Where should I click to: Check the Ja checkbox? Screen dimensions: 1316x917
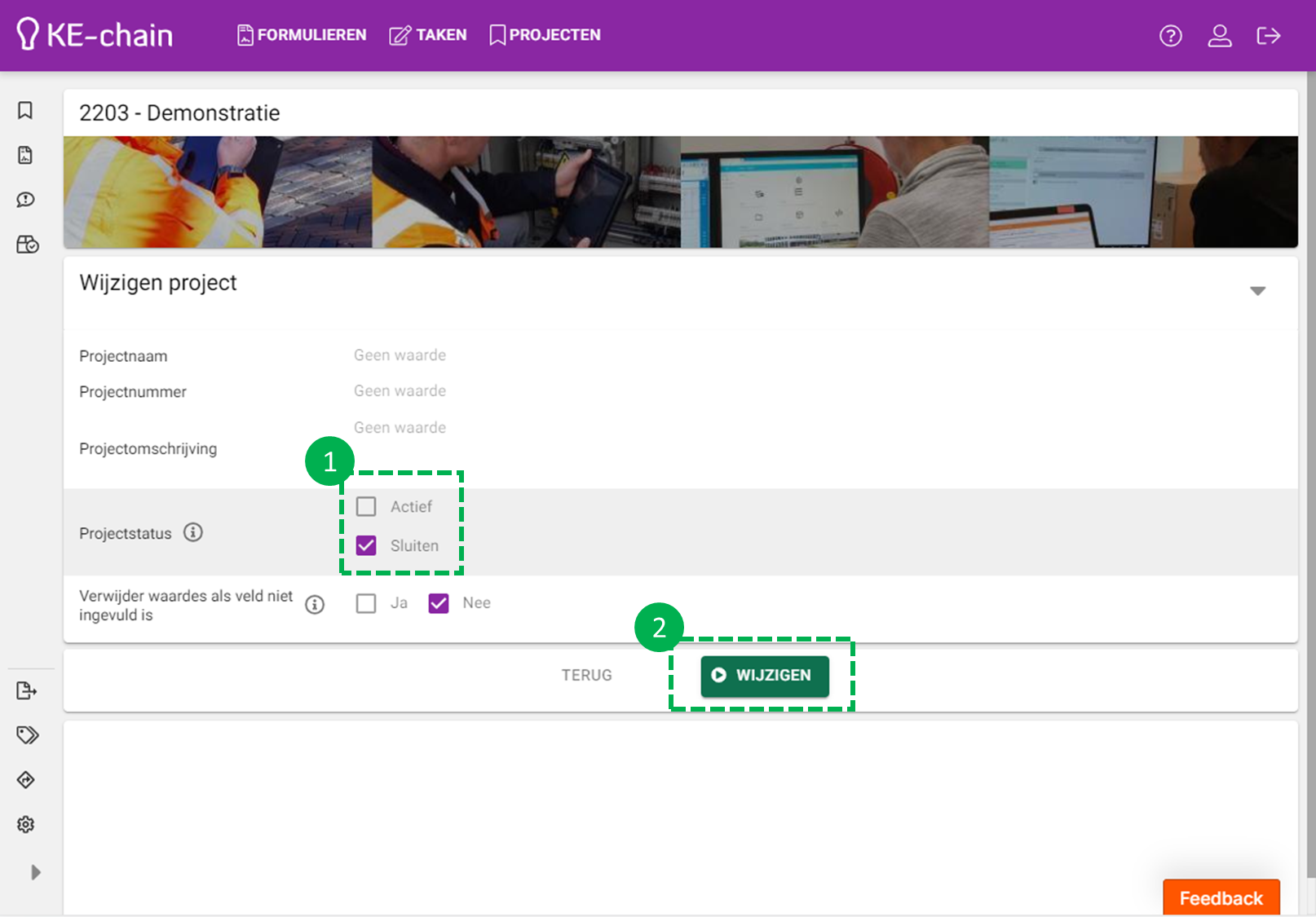point(366,603)
